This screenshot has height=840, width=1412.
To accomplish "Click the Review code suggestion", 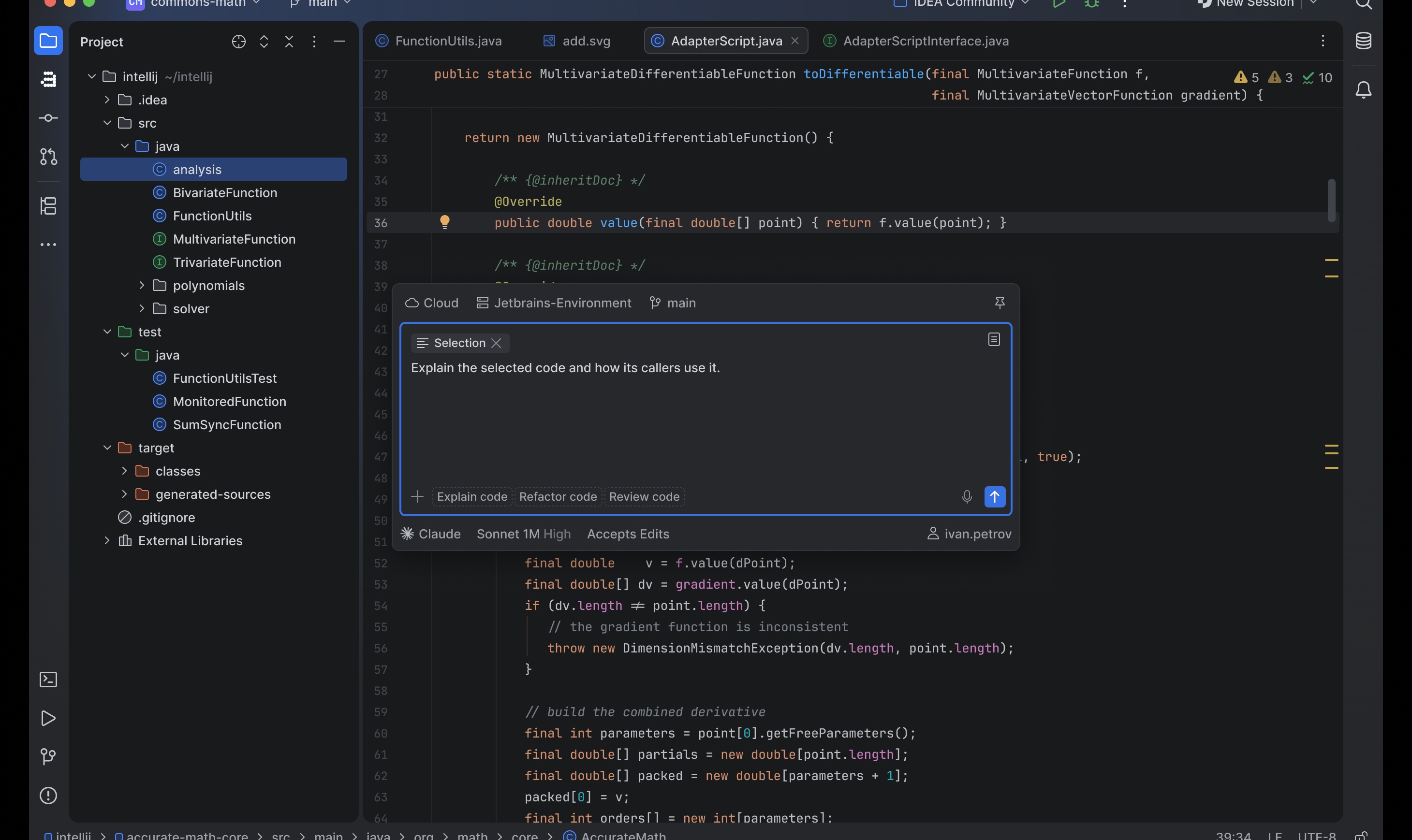I will tap(644, 496).
